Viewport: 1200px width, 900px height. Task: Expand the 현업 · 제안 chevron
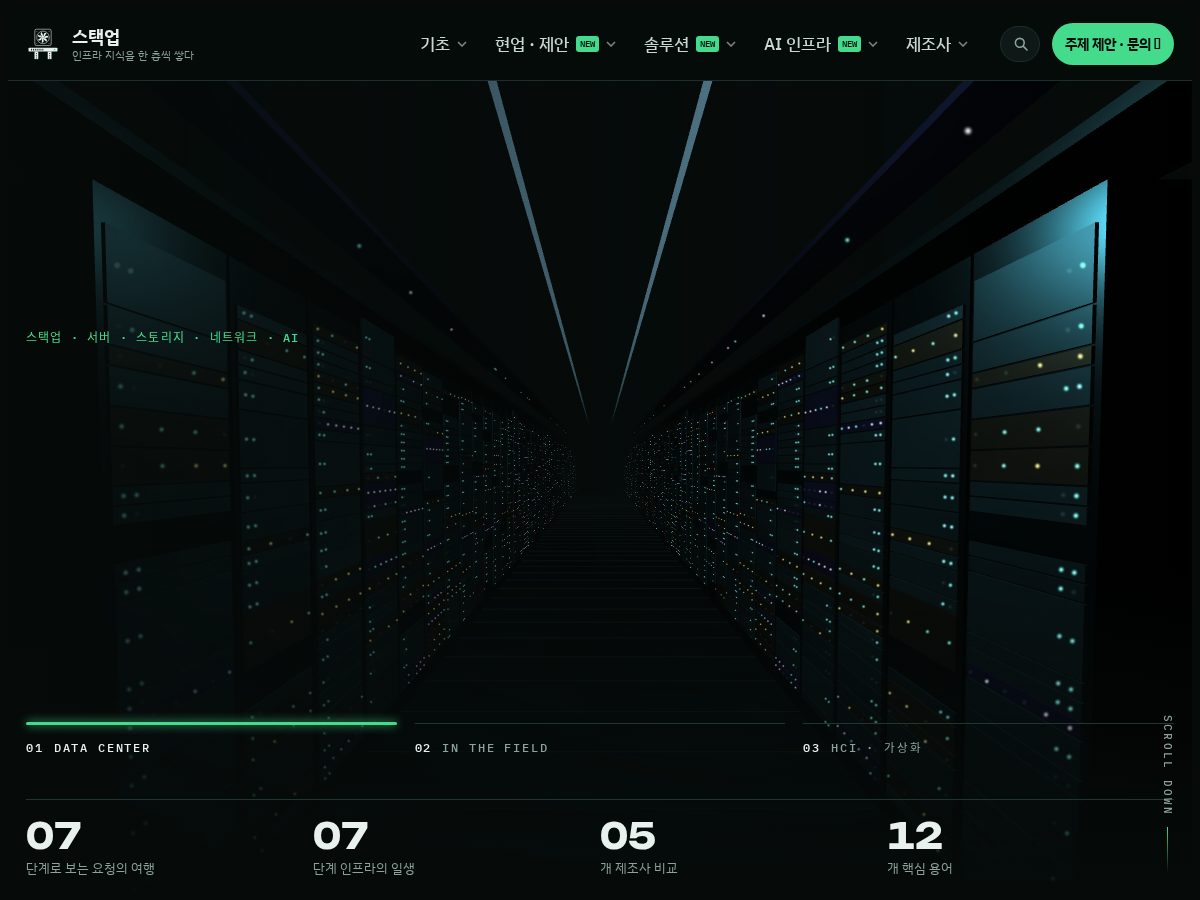611,44
